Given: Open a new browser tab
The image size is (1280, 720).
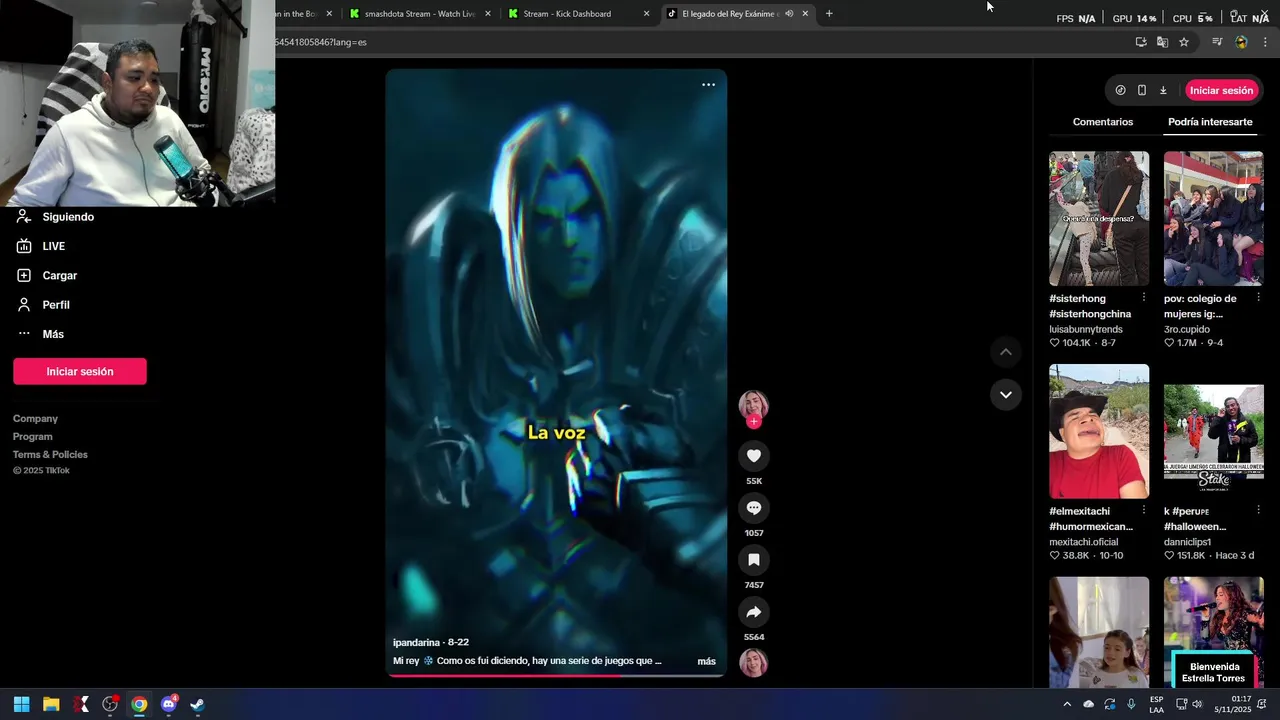Looking at the screenshot, I should click(x=829, y=14).
